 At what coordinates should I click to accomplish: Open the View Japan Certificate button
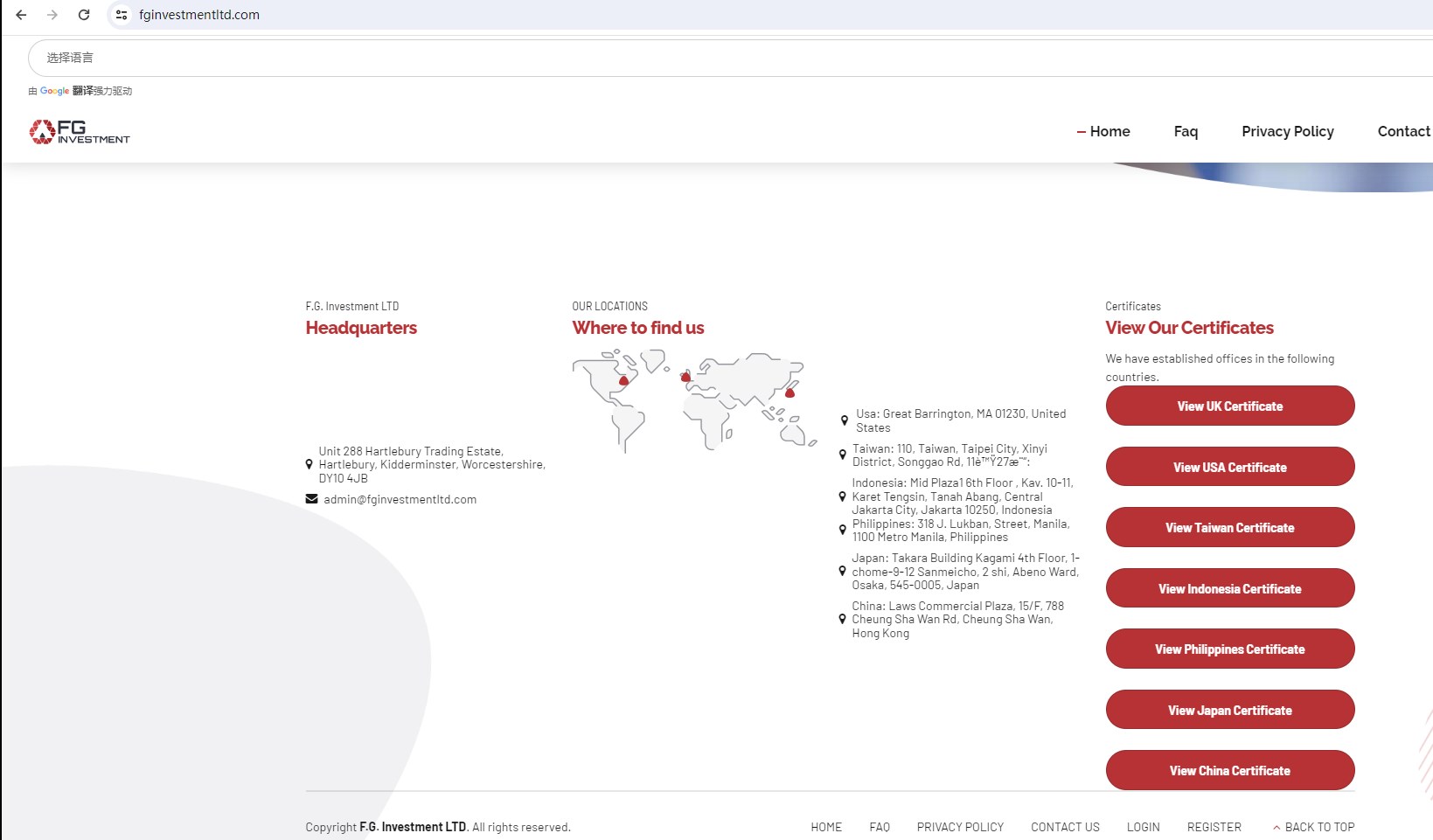(x=1229, y=710)
